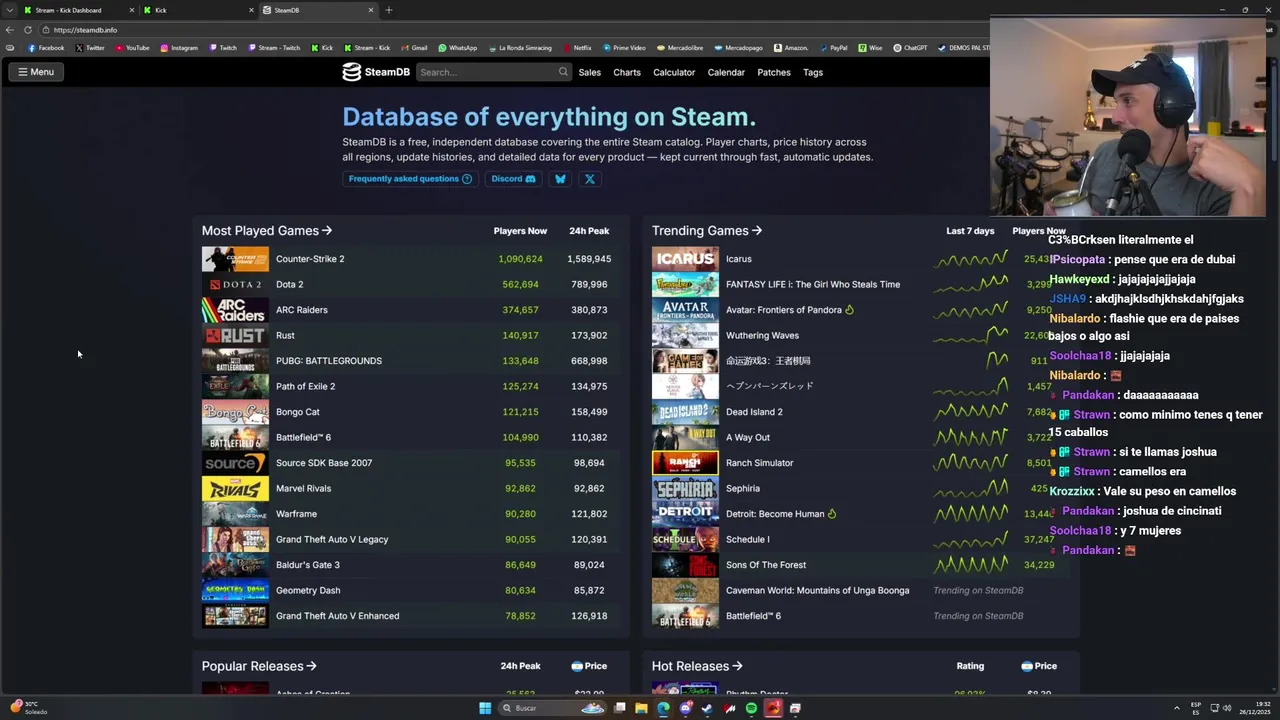Open the Popular Releases heading link
1280x720 pixels.
(259, 666)
